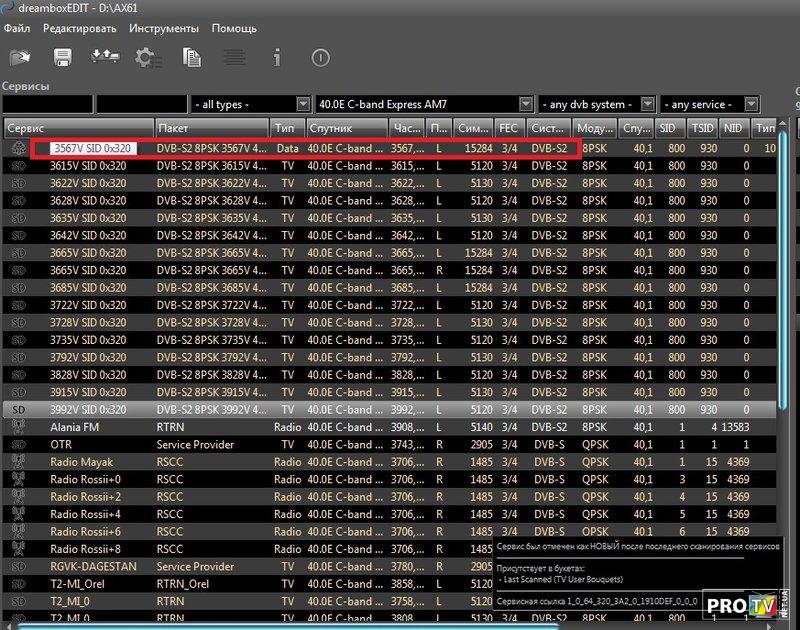Click the Пакет column header

pyautogui.click(x=210, y=129)
